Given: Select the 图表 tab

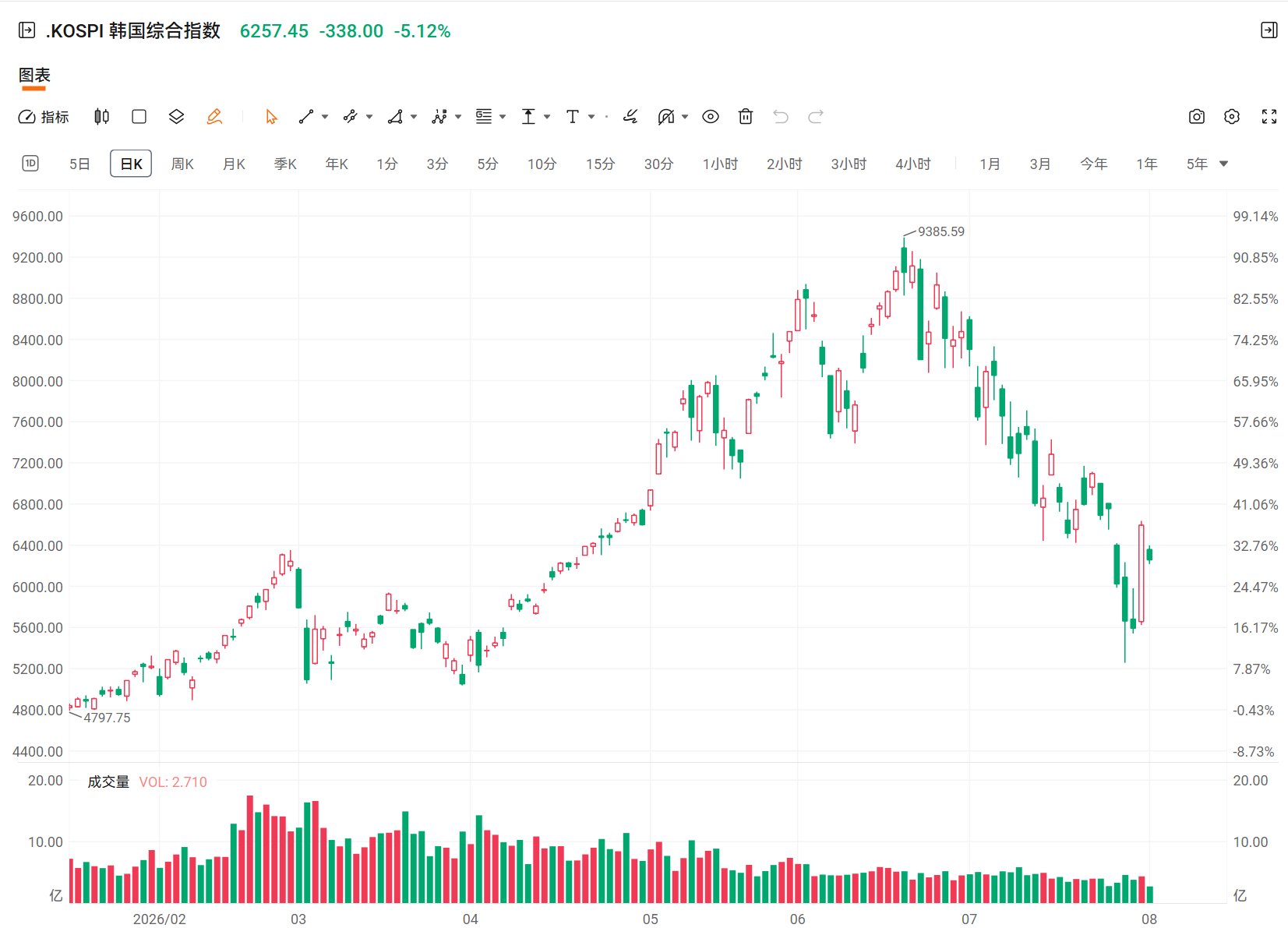Looking at the screenshot, I should tap(34, 76).
